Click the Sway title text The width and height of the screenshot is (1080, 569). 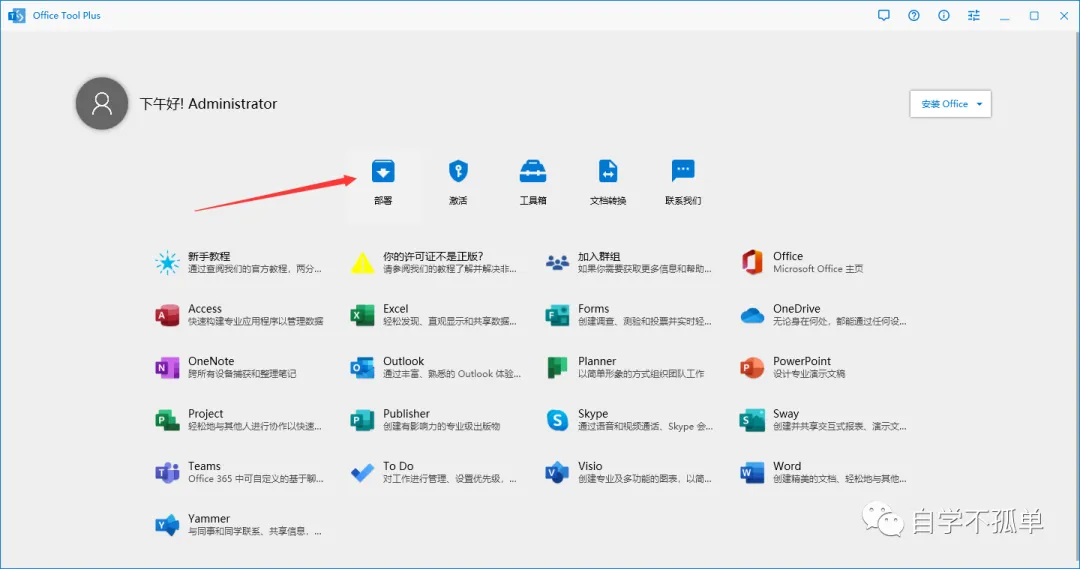point(786,413)
